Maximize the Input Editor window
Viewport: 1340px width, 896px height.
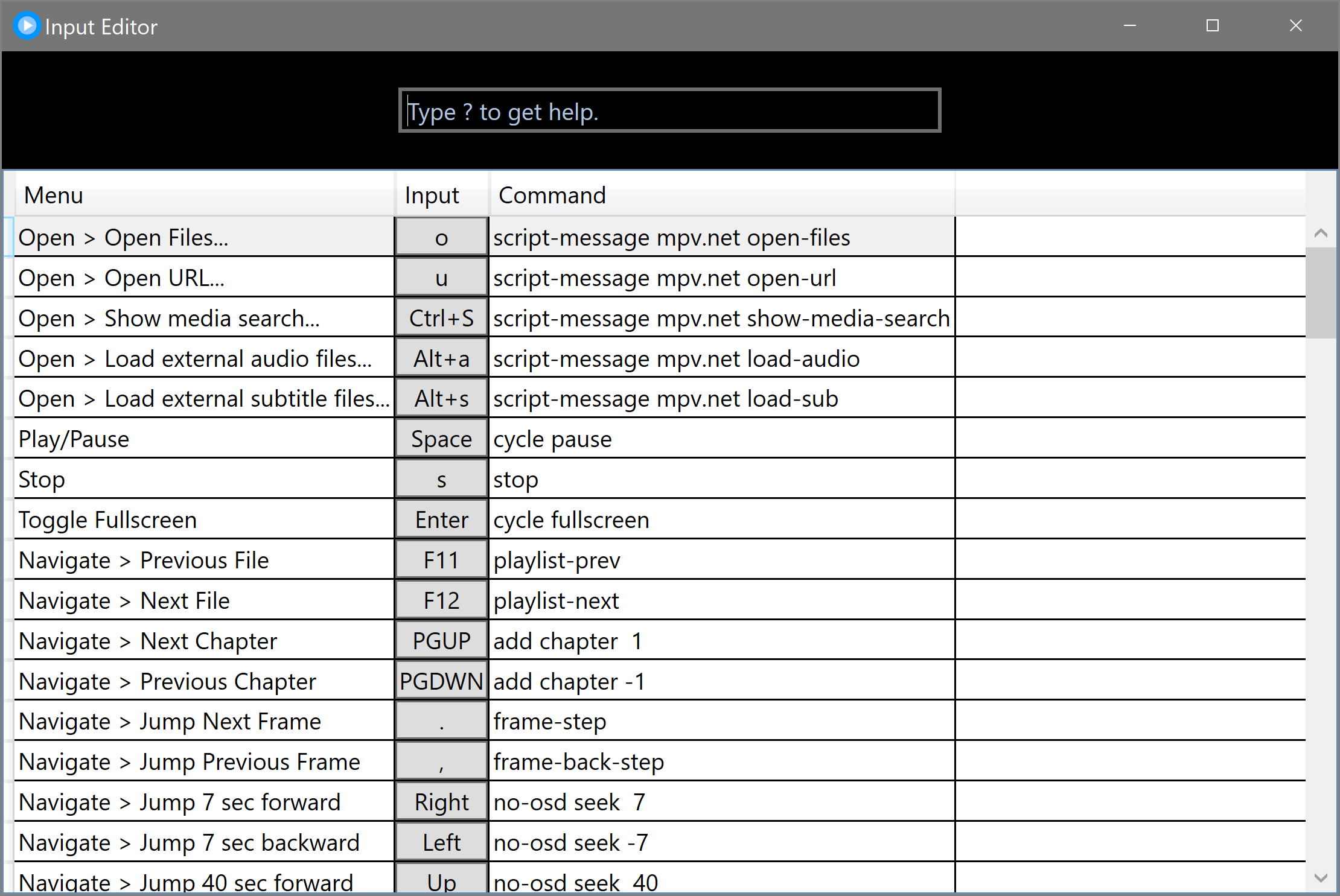pyautogui.click(x=1213, y=26)
